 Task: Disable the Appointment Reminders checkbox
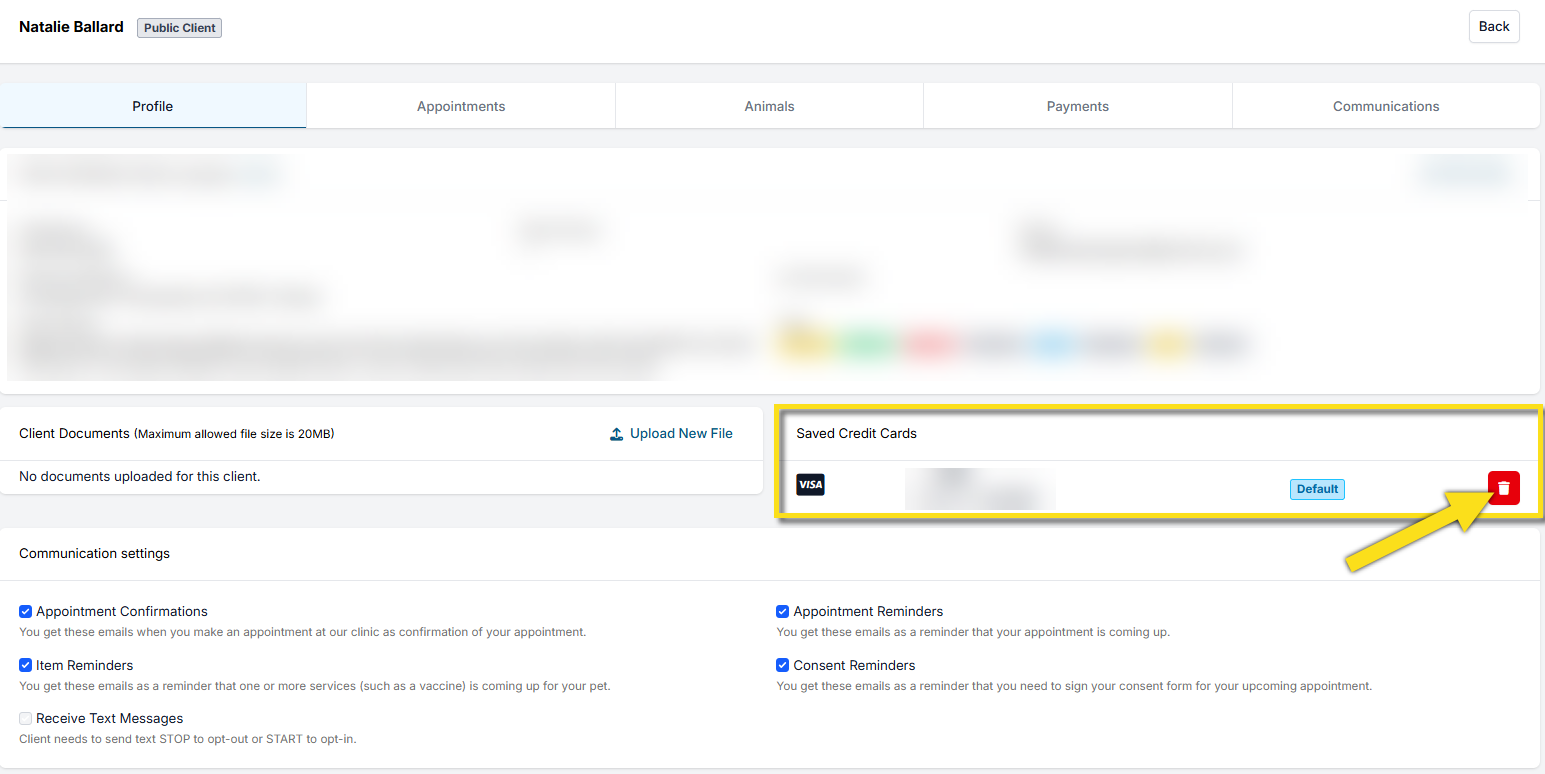[x=783, y=611]
